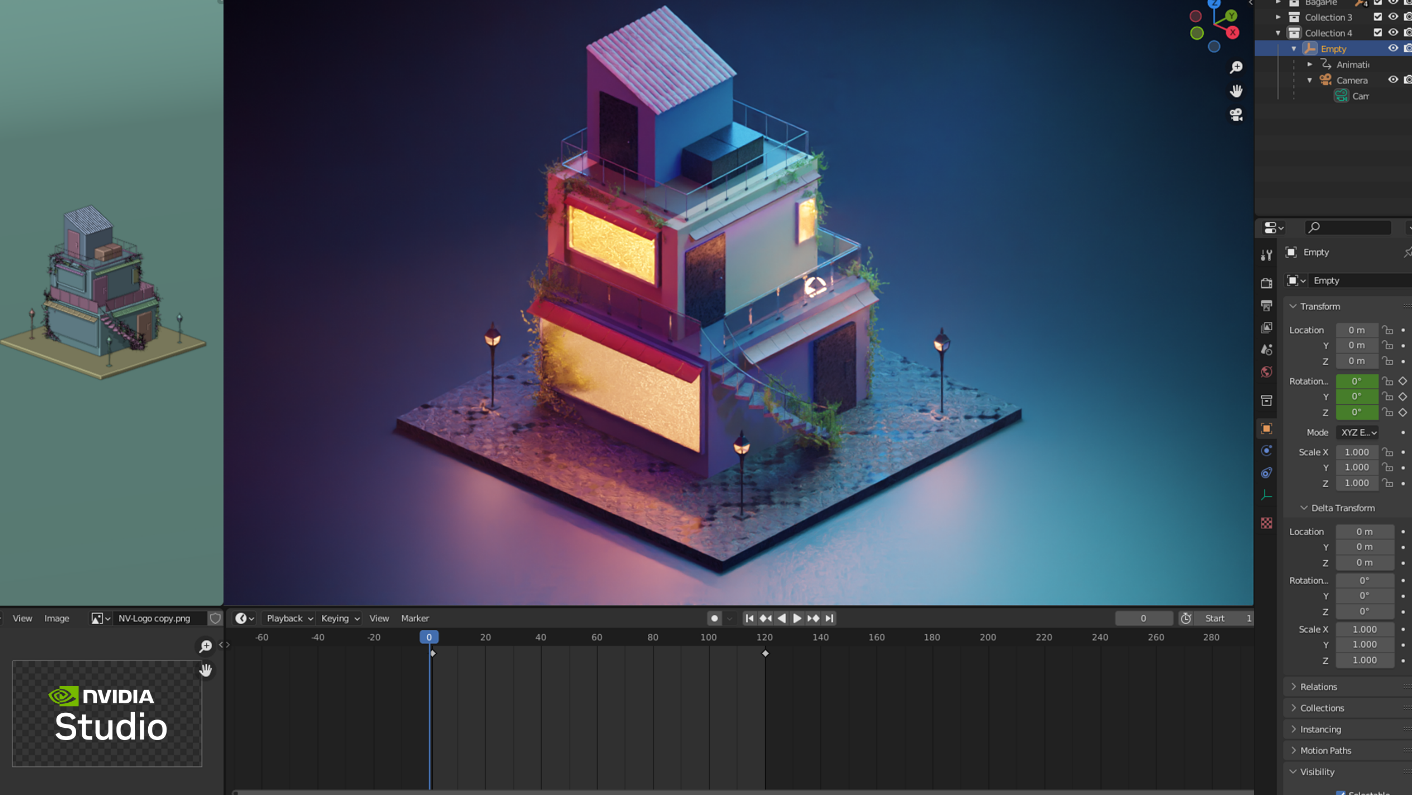Toggle lock for Scale X
Screen dimensions: 1412x795
point(1388,452)
